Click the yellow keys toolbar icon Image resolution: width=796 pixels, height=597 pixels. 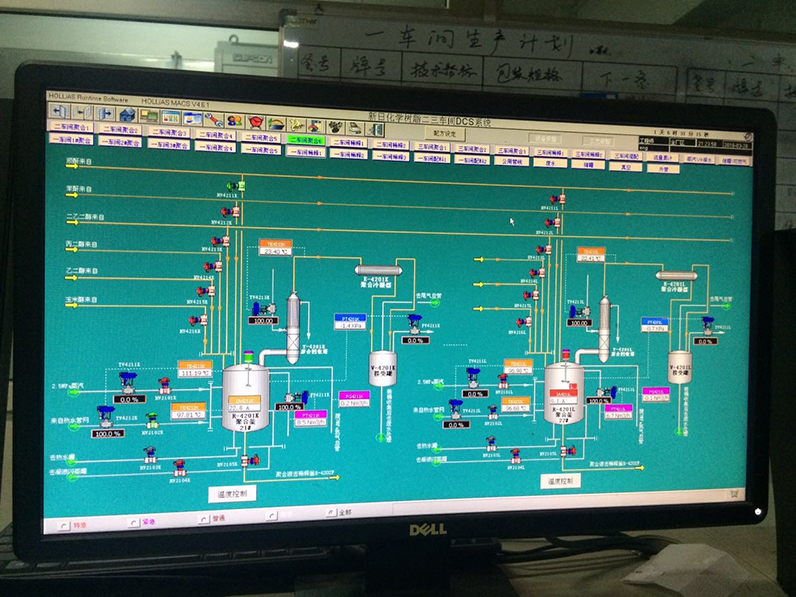click(x=296, y=124)
